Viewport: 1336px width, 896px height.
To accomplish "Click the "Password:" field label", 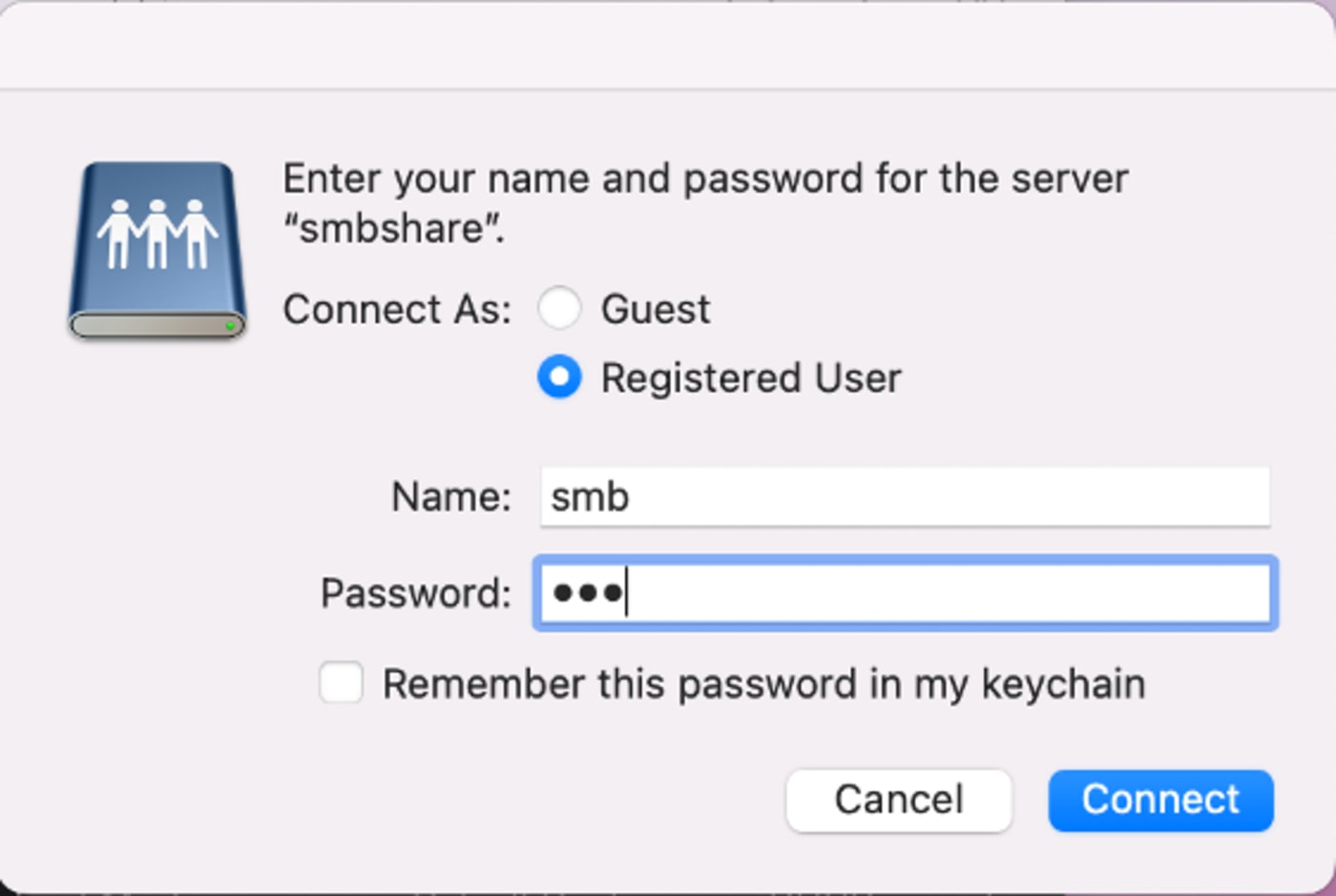I will [x=415, y=594].
